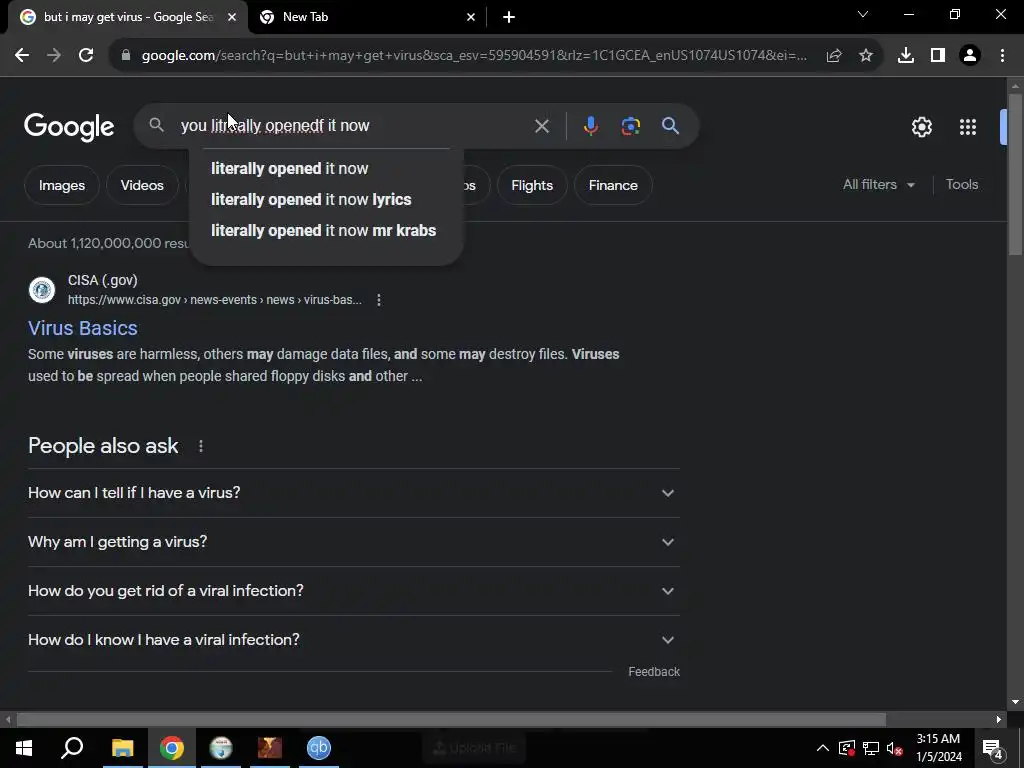Click the scrollbar down arrow

1015,703
